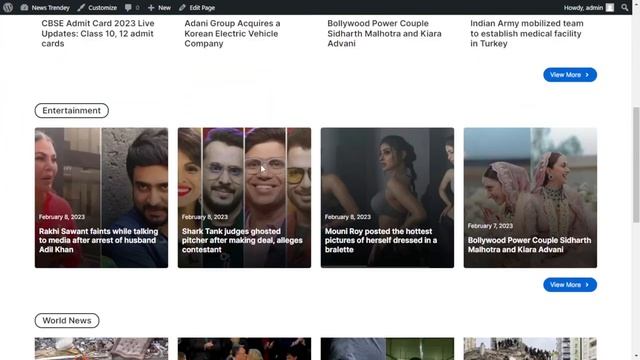Screen dimensions: 640x360
Task: Open last World News thumbnail with collapsed building
Action: tap(530, 349)
